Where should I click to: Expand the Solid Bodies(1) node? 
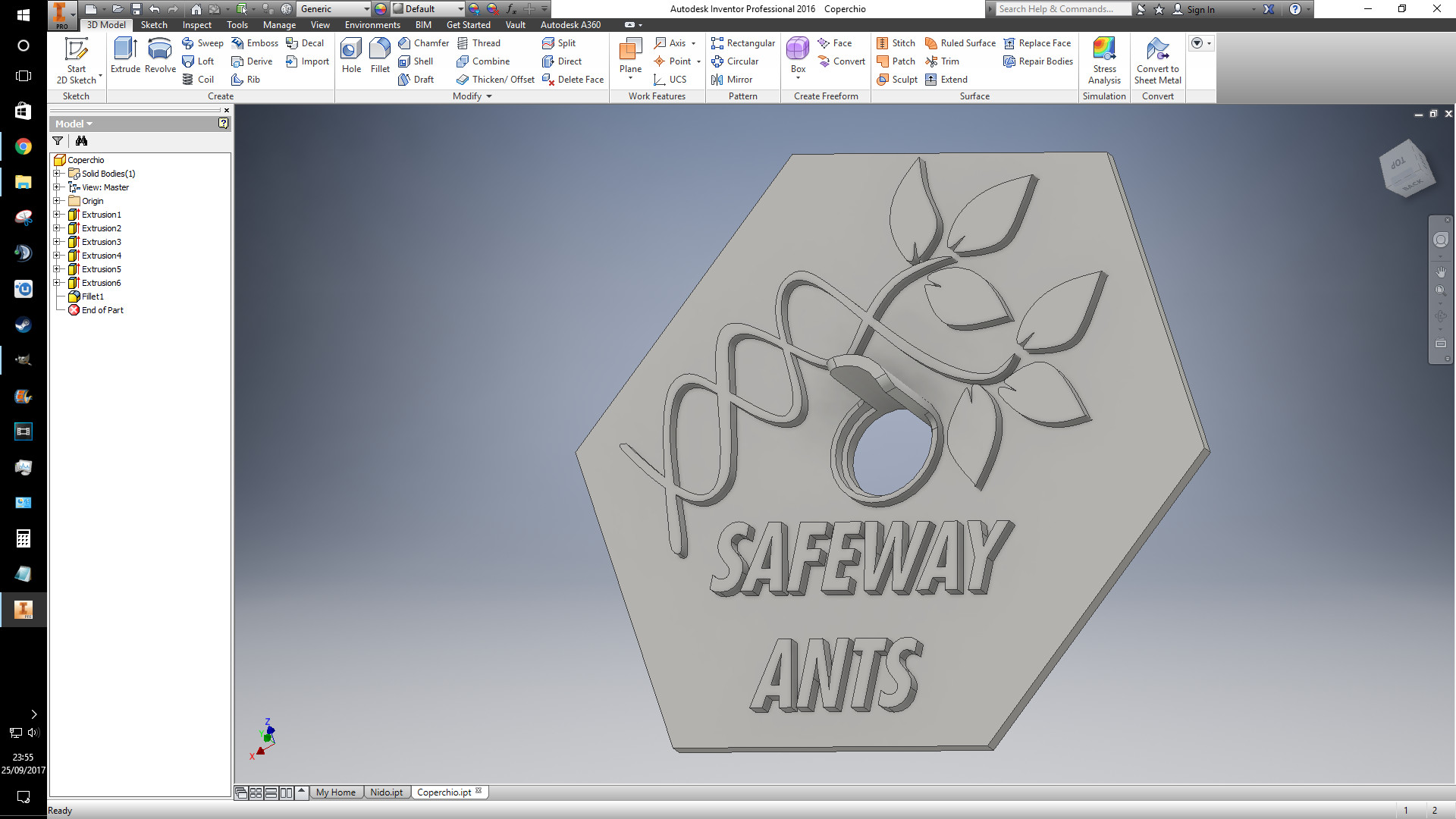57,174
